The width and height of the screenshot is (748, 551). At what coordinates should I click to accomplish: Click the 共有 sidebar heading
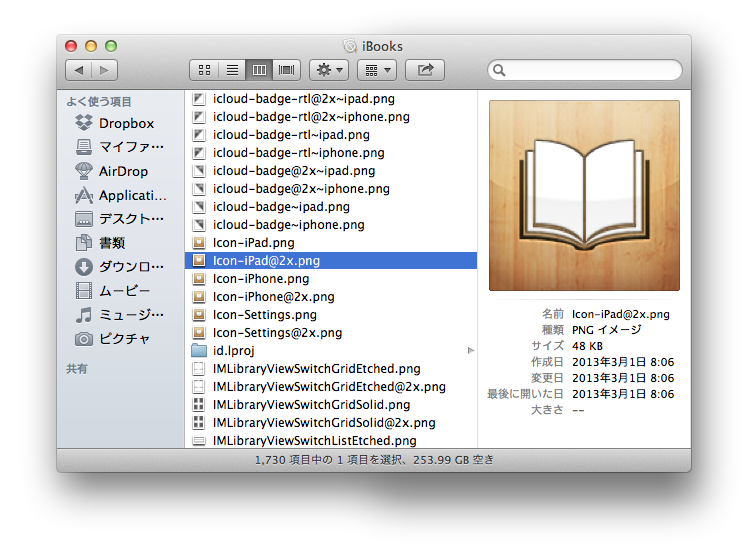point(77,369)
